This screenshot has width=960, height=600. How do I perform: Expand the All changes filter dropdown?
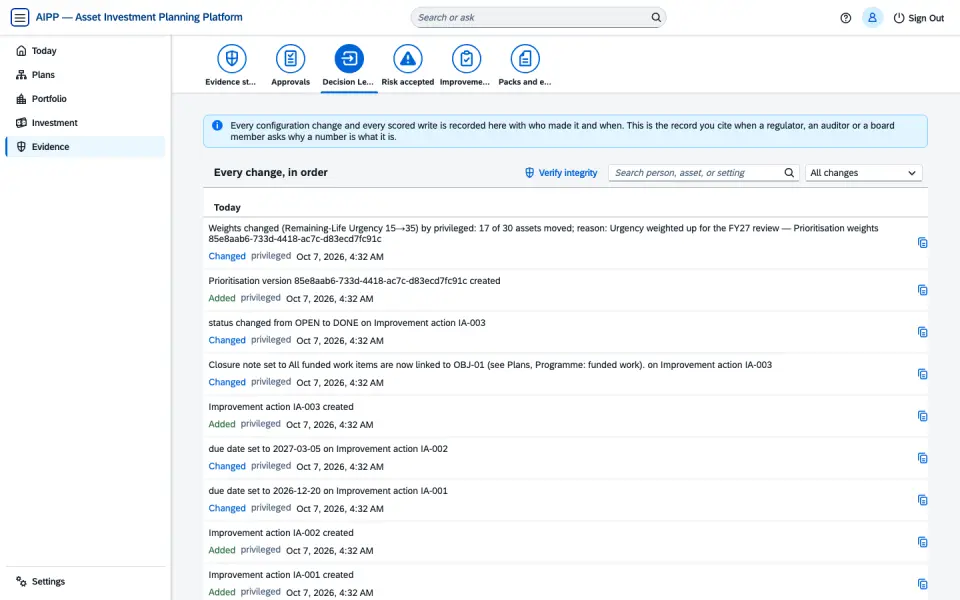pyautogui.click(x=863, y=173)
